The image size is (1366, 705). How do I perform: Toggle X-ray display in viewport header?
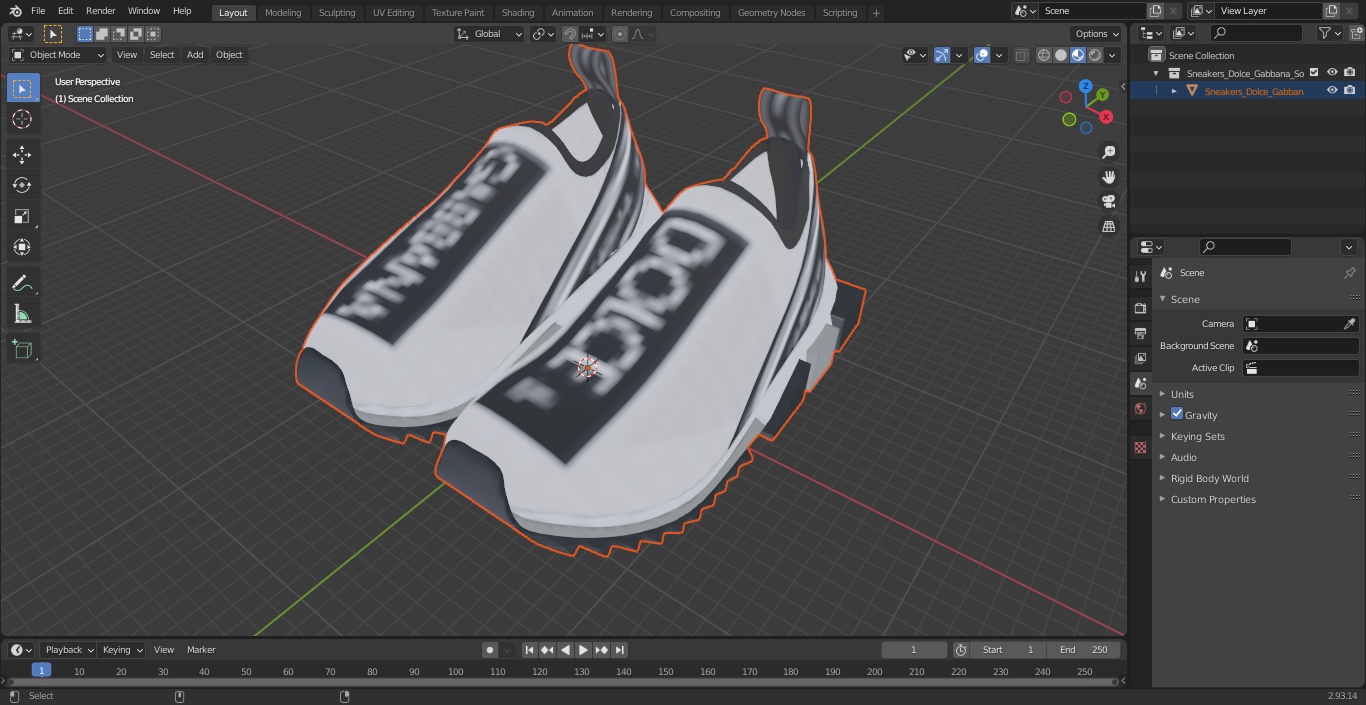[x=1021, y=55]
